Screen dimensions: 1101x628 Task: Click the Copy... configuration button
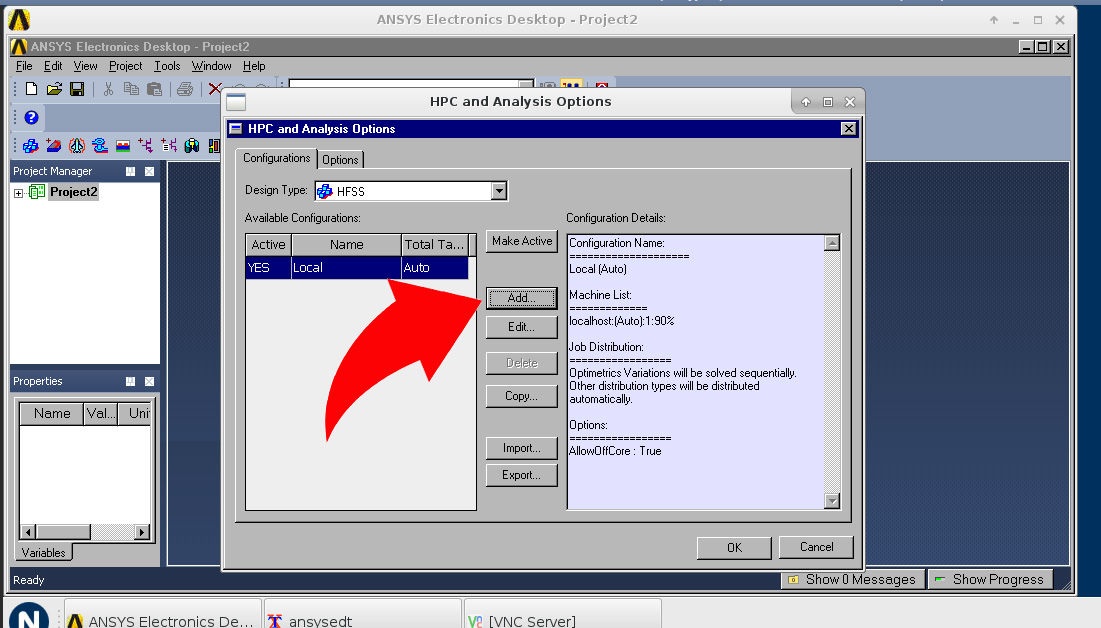(x=522, y=396)
